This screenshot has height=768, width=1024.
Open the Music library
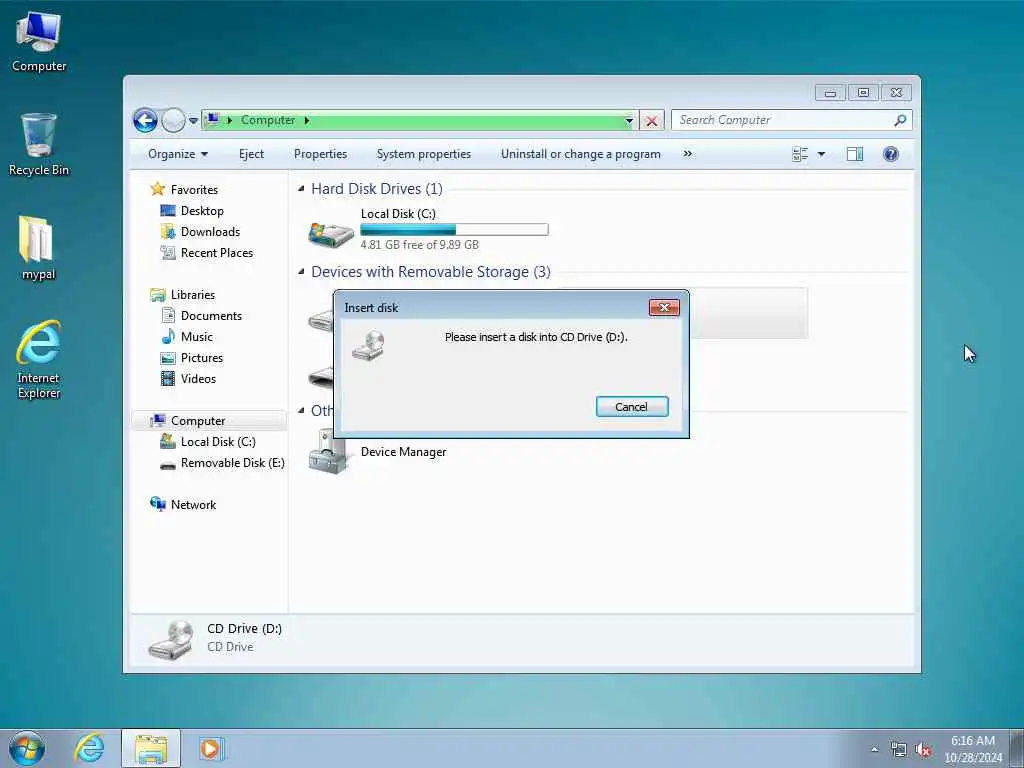(x=197, y=337)
